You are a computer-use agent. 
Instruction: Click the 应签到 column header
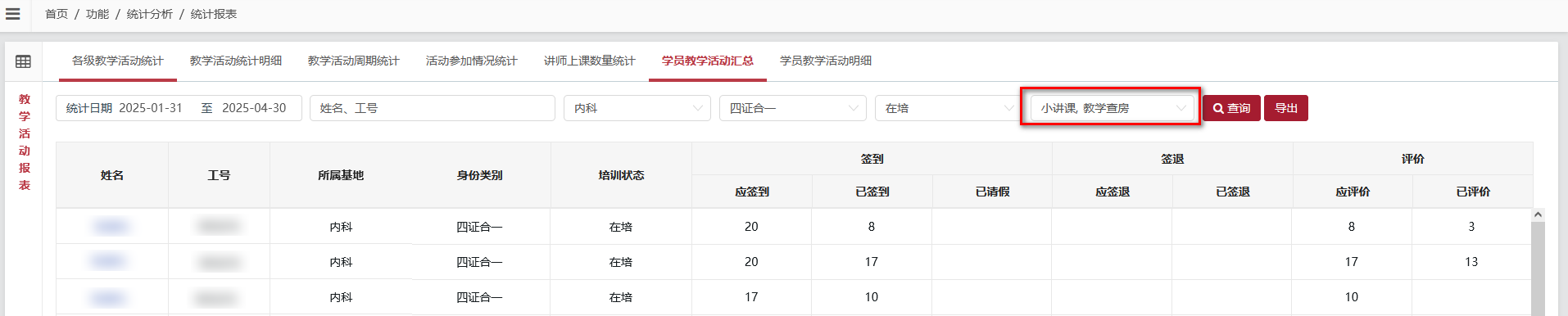pos(752,192)
